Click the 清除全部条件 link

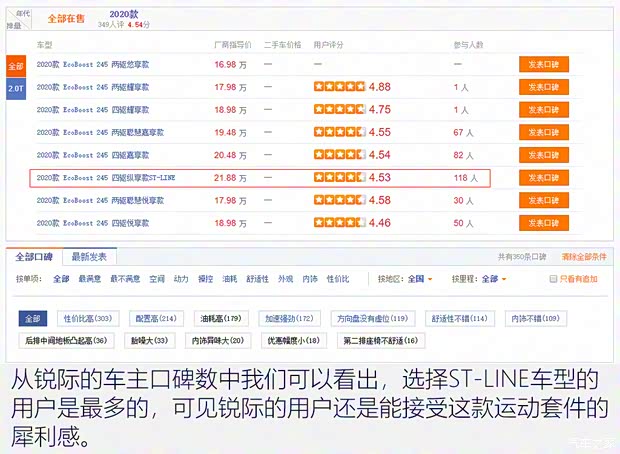583,258
